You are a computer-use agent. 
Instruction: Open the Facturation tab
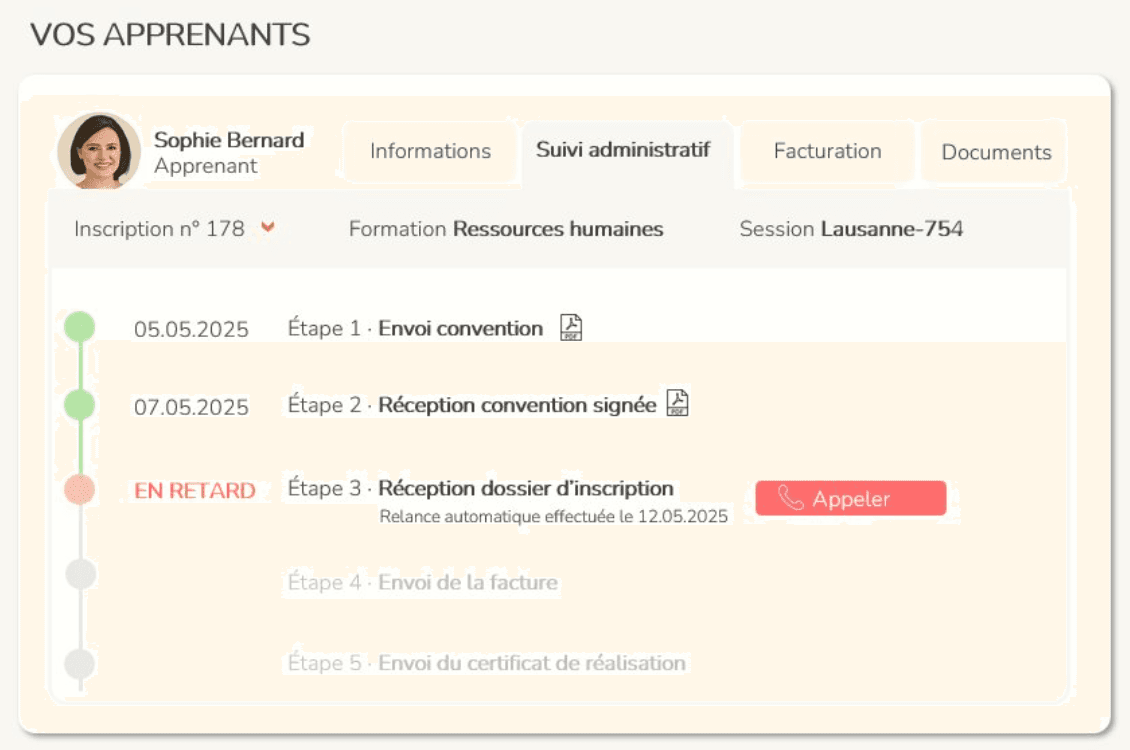(x=827, y=151)
